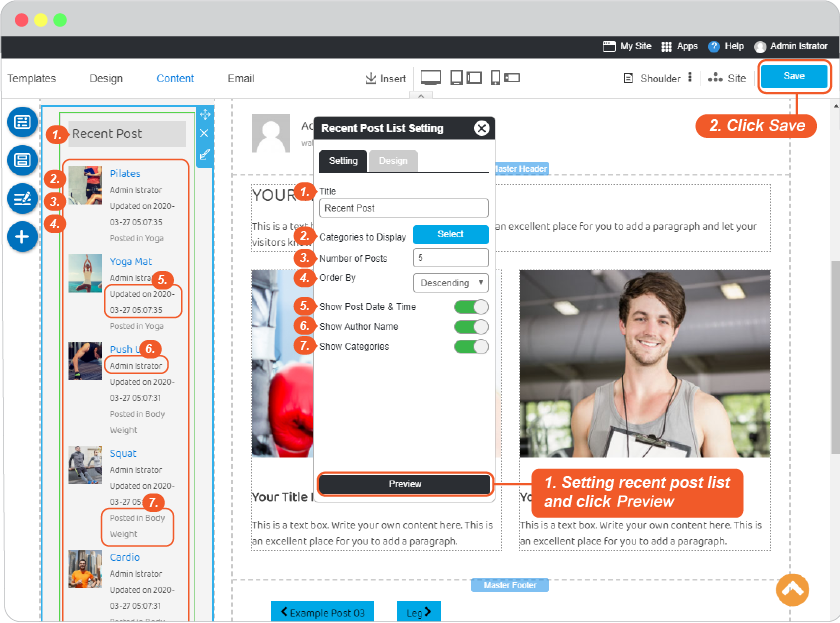Open the Shoulder page options menu
Viewport: 840px width, 623px height.
(690, 77)
